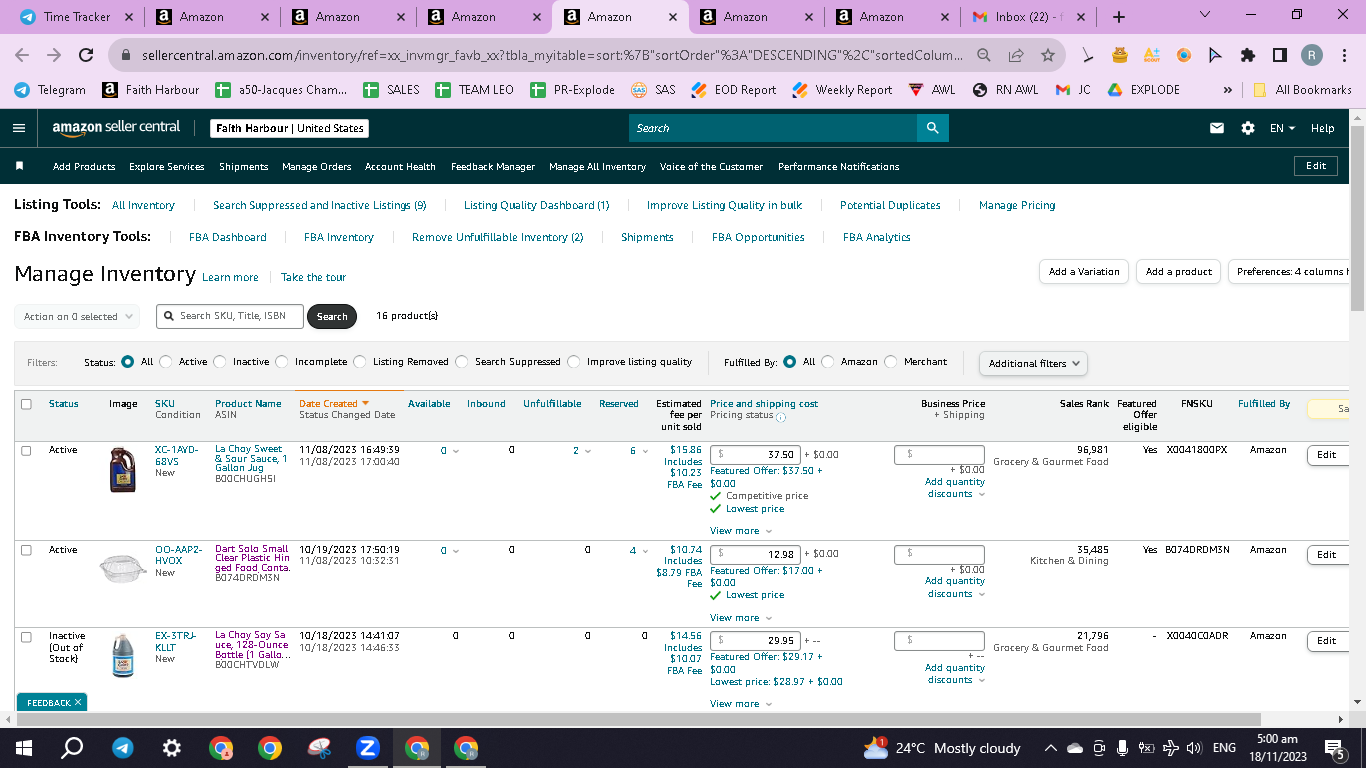Viewport: 1366px width, 768px height.
Task: Switch to the Time Tracker browser tab
Action: [x=75, y=17]
